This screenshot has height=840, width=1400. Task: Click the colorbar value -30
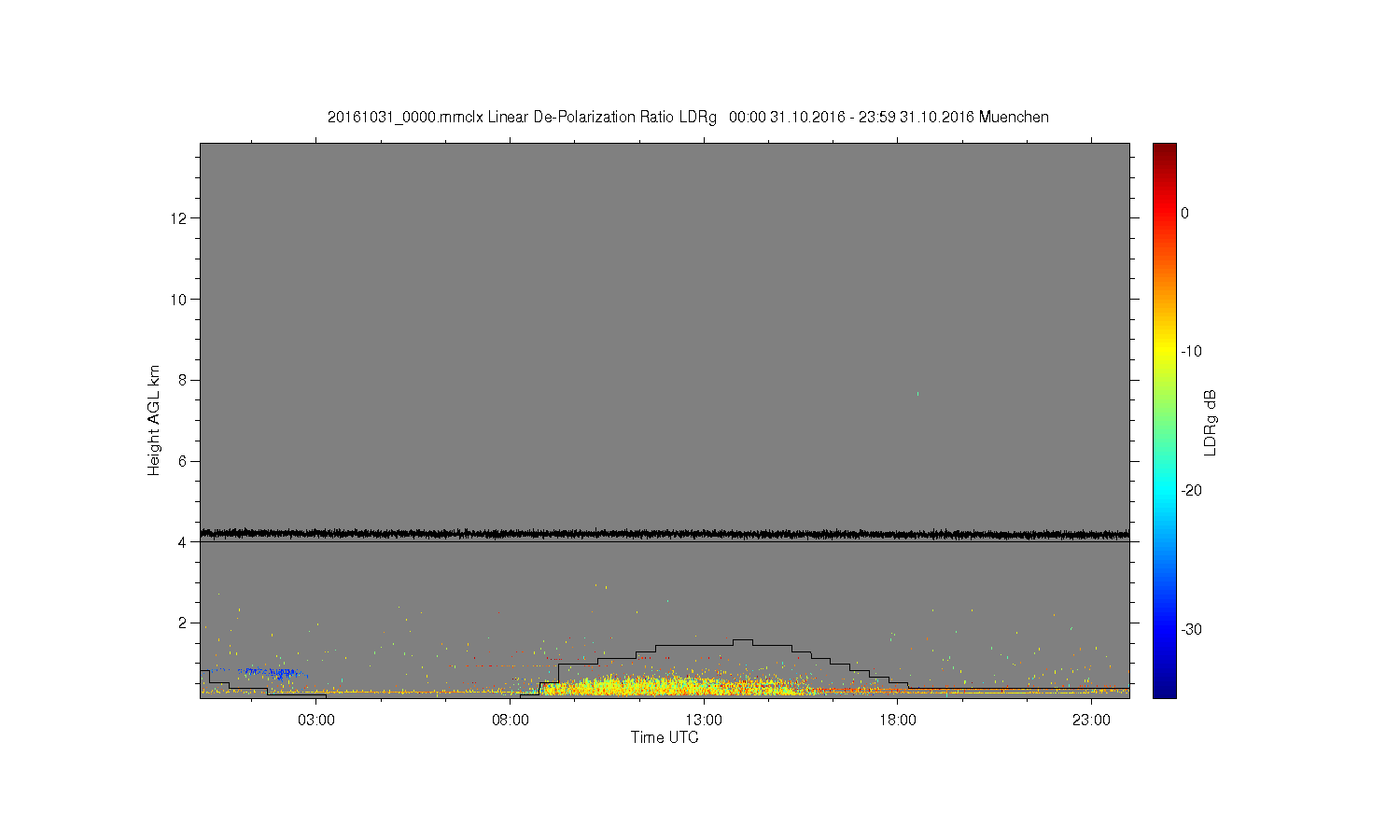(x=1191, y=629)
